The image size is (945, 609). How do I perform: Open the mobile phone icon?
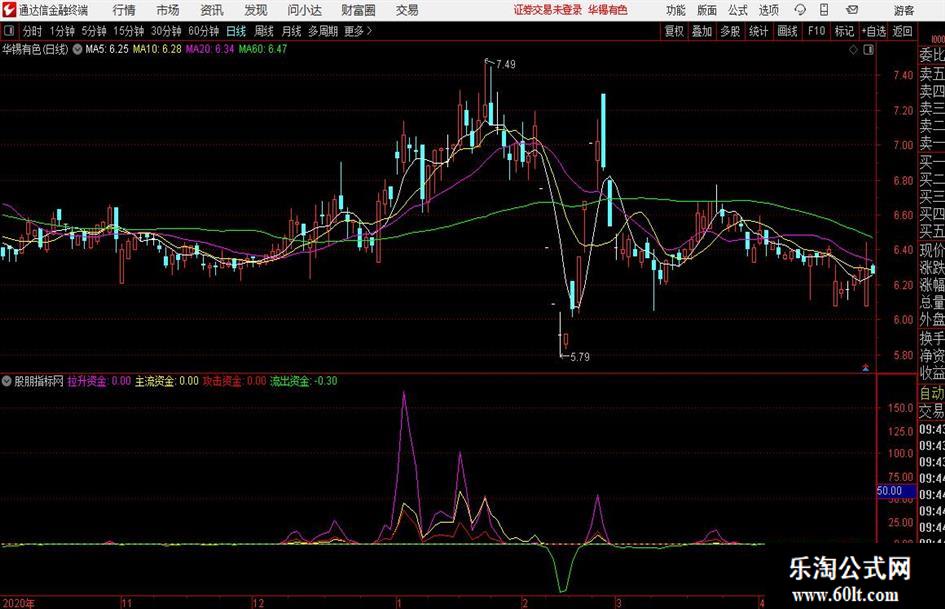pos(824,10)
